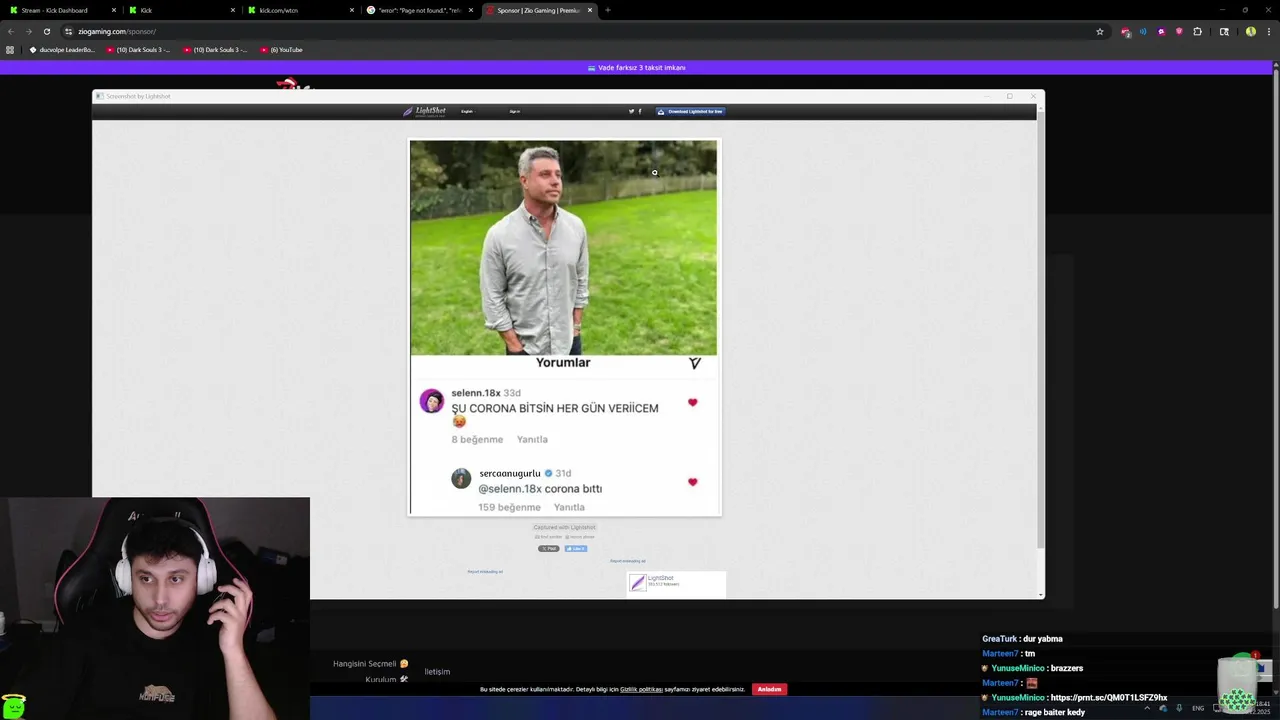The image size is (1280, 720).
Task: Open the pink shield extension
Action: click(x=1179, y=31)
